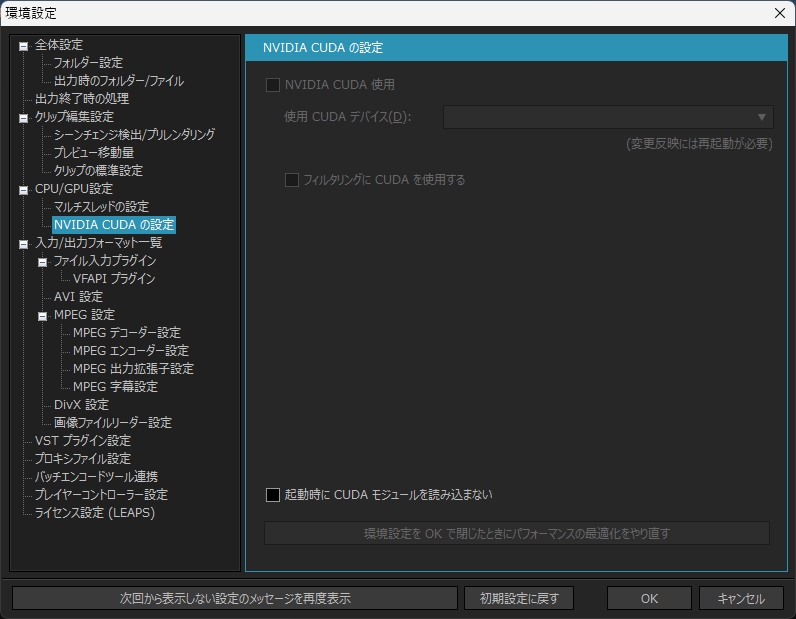Viewport: 796px width, 619px height.
Task: Select 入力/出力フォーマット一覧 item
Action: click(x=98, y=243)
